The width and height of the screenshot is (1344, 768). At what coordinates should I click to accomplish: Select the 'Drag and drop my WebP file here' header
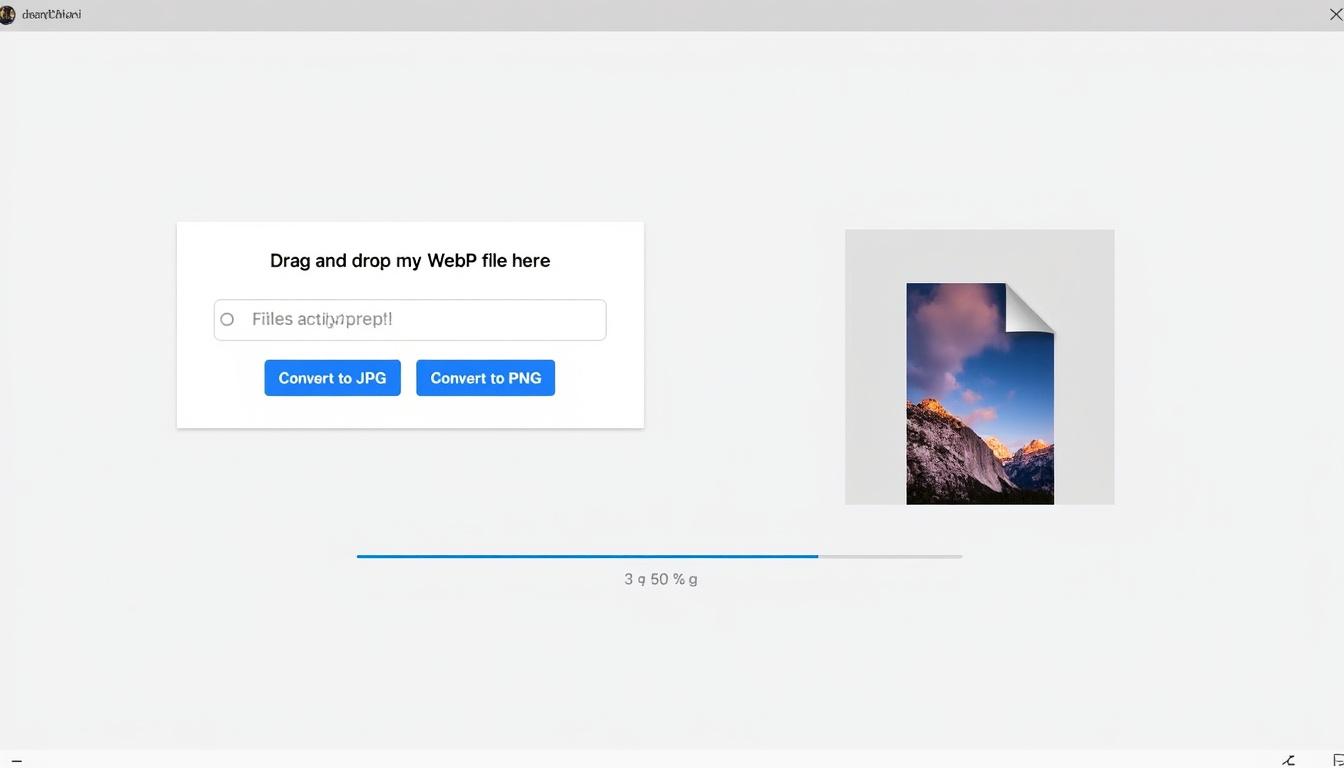(409, 260)
